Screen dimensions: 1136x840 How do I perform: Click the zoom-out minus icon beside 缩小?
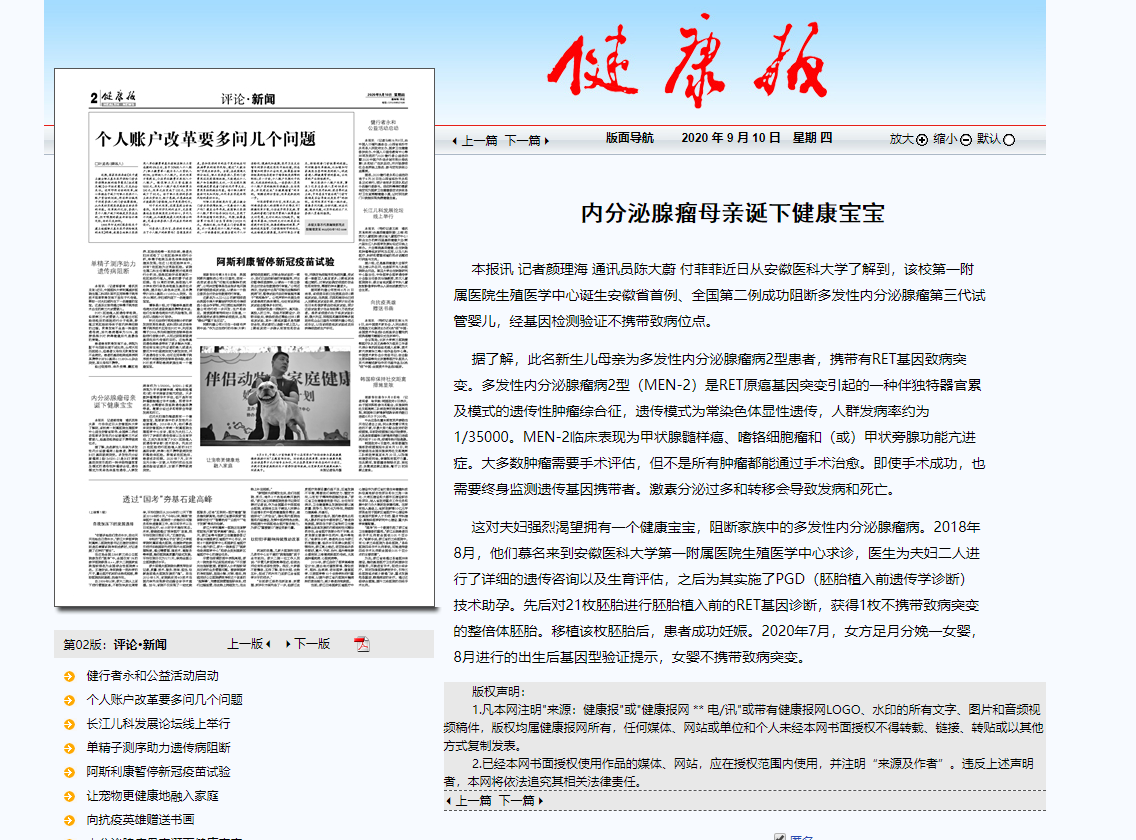[x=966, y=140]
